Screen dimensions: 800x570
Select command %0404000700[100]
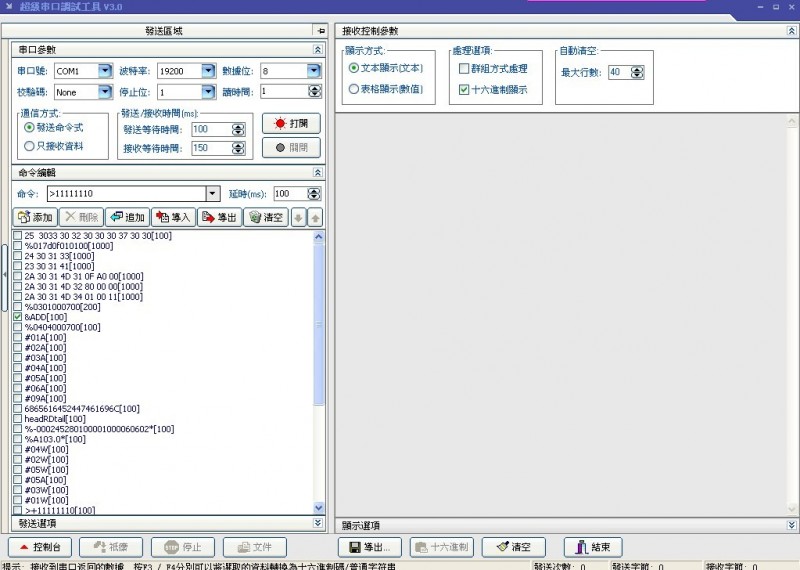62,327
